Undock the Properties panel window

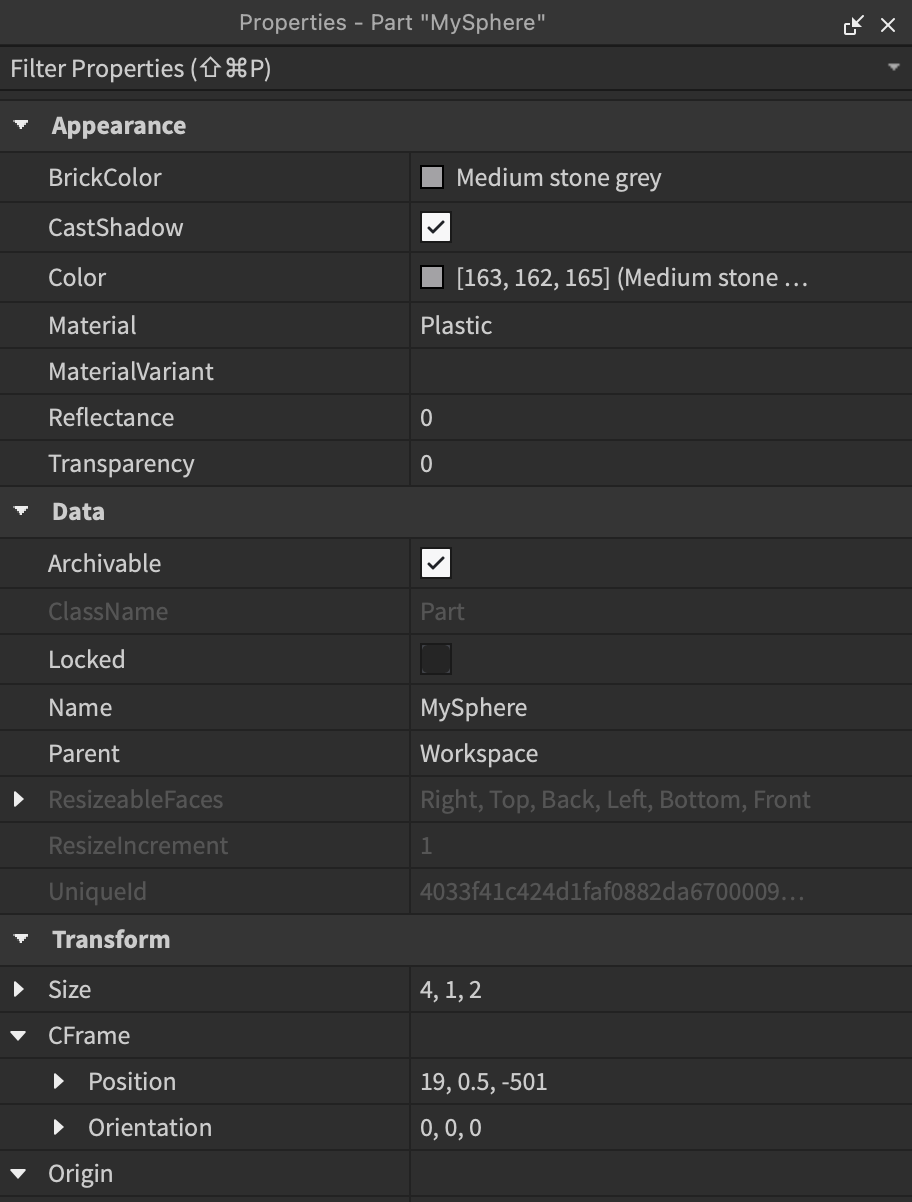tap(853, 25)
